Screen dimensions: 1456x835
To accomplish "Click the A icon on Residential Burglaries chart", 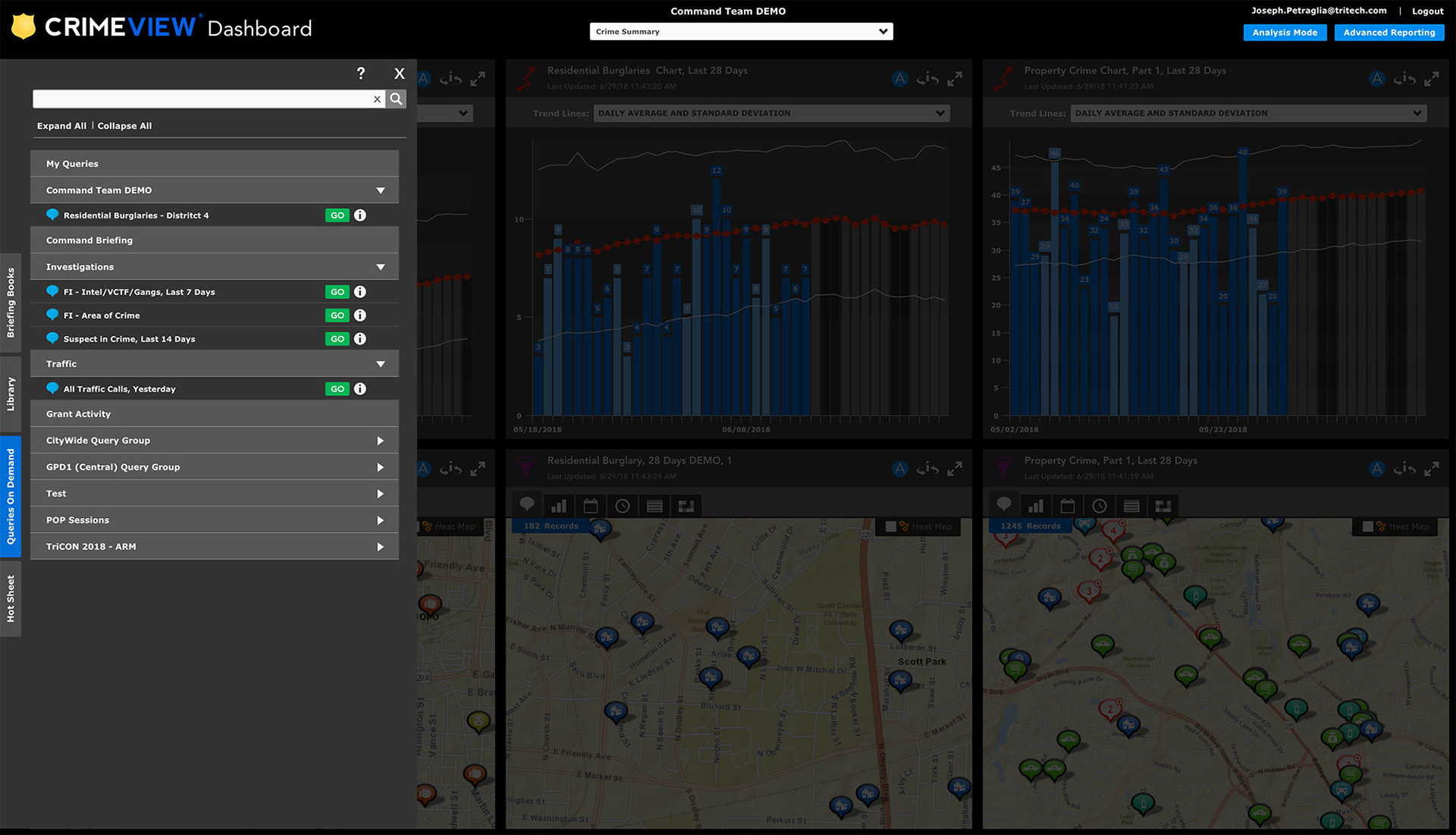I will pos(900,79).
